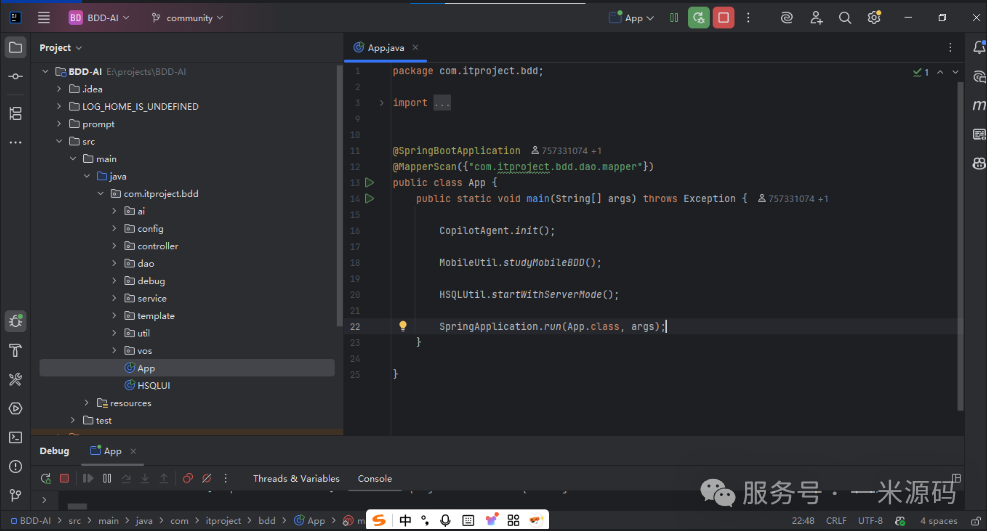Open the Maven tool window
Image resolution: width=987 pixels, height=531 pixels.
click(x=979, y=105)
